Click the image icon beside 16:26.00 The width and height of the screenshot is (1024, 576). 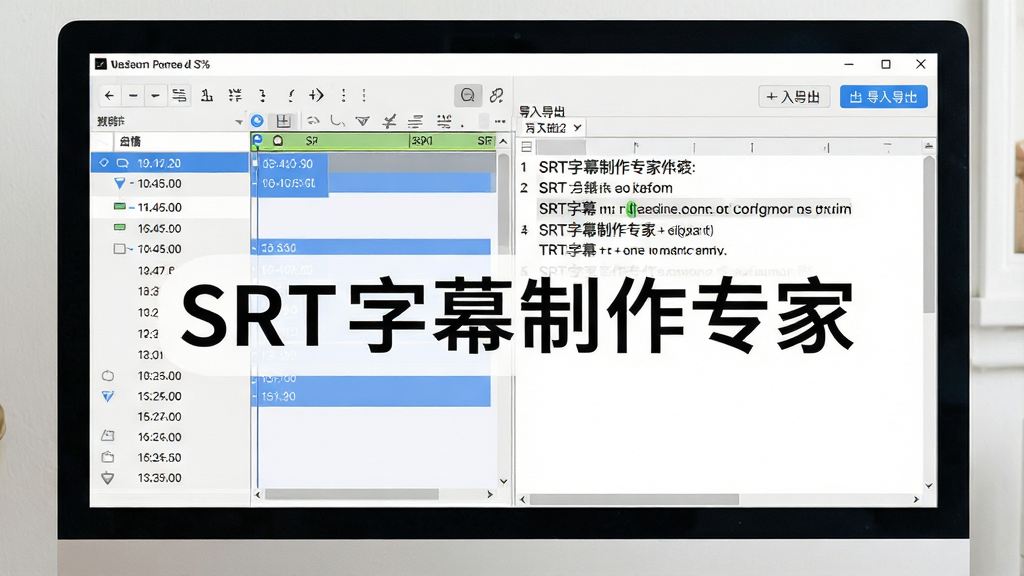pyautogui.click(x=108, y=436)
